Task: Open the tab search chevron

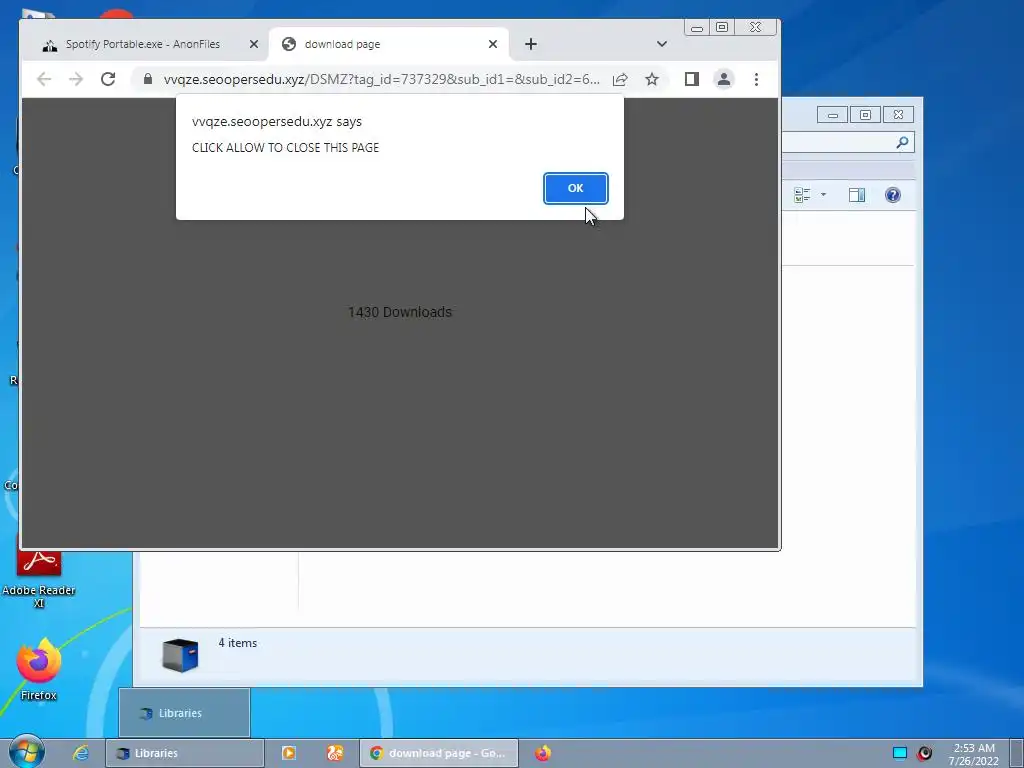Action: [x=662, y=44]
